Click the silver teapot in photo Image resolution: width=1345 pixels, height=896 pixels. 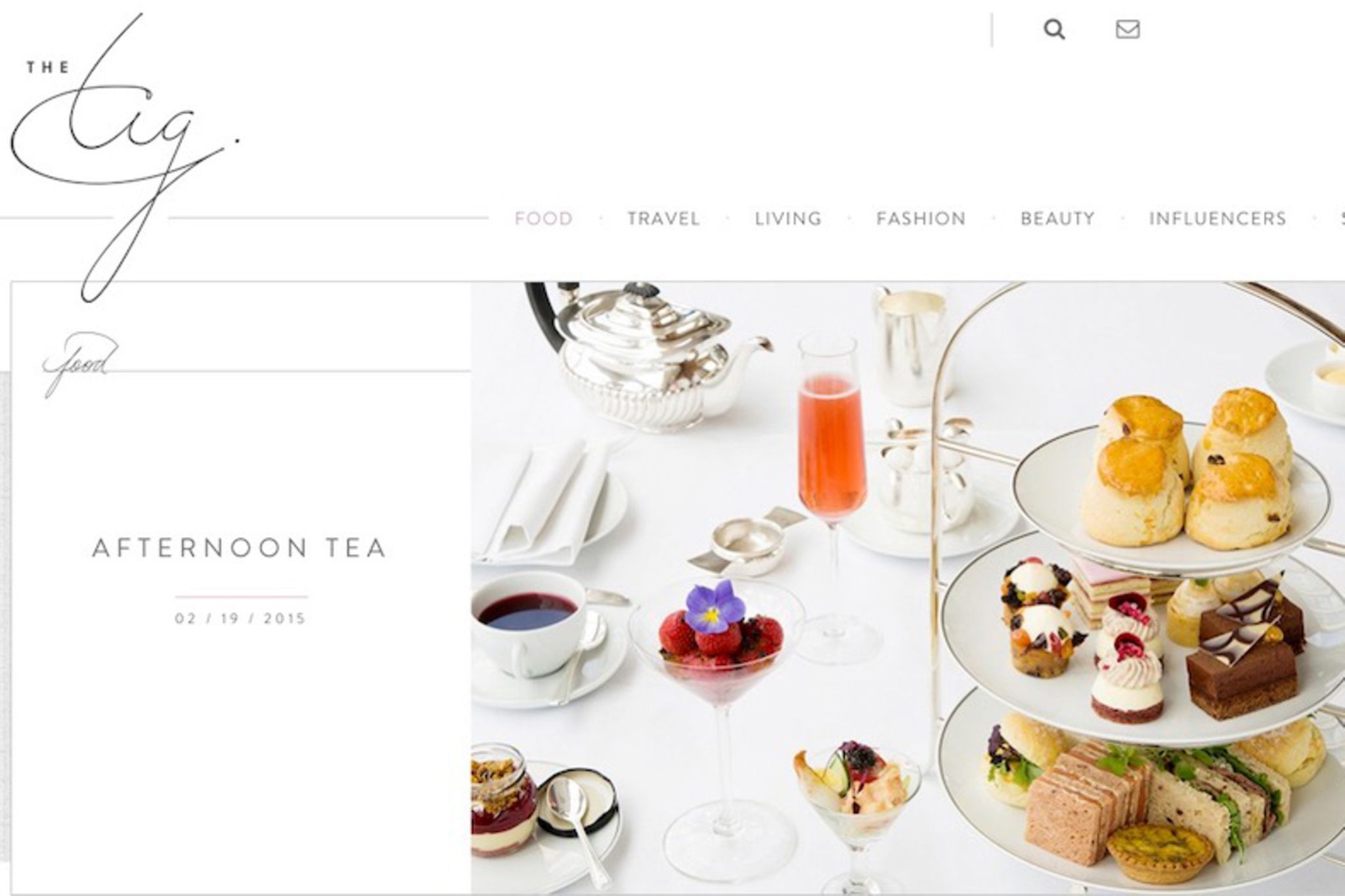coord(647,358)
